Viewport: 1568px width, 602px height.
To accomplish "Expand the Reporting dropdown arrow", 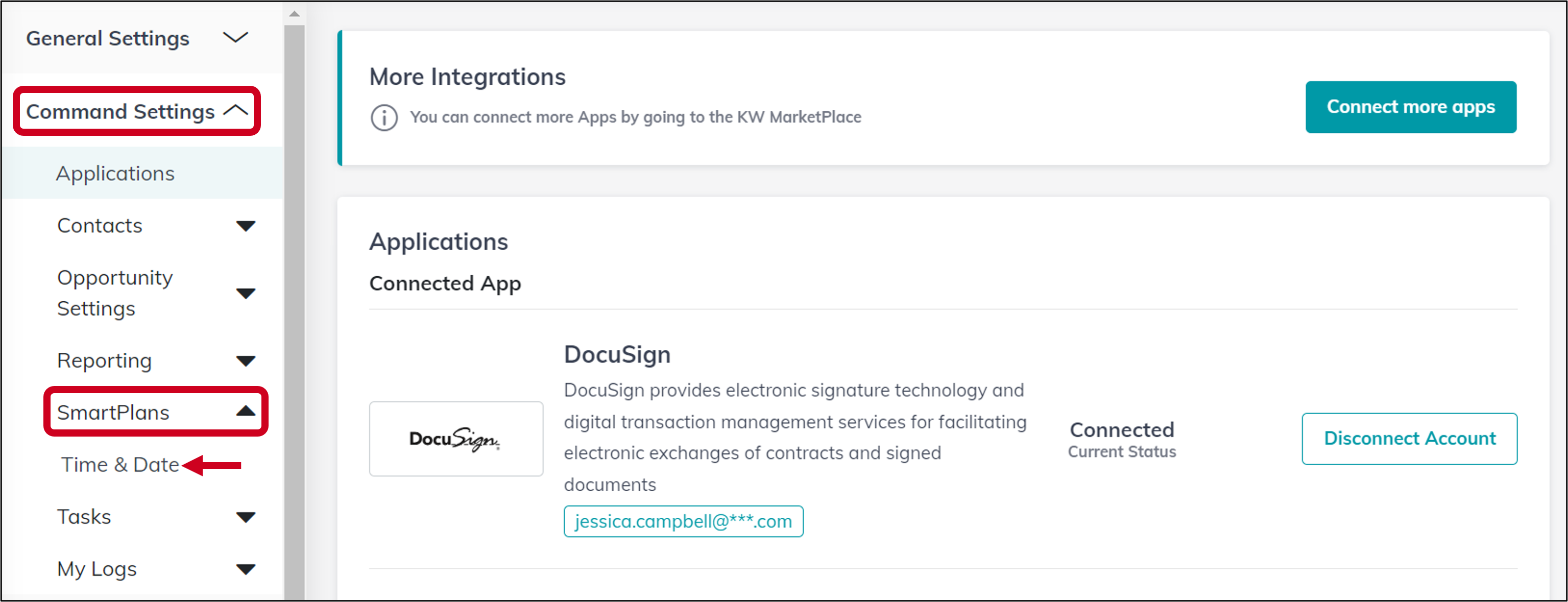I will click(x=245, y=361).
